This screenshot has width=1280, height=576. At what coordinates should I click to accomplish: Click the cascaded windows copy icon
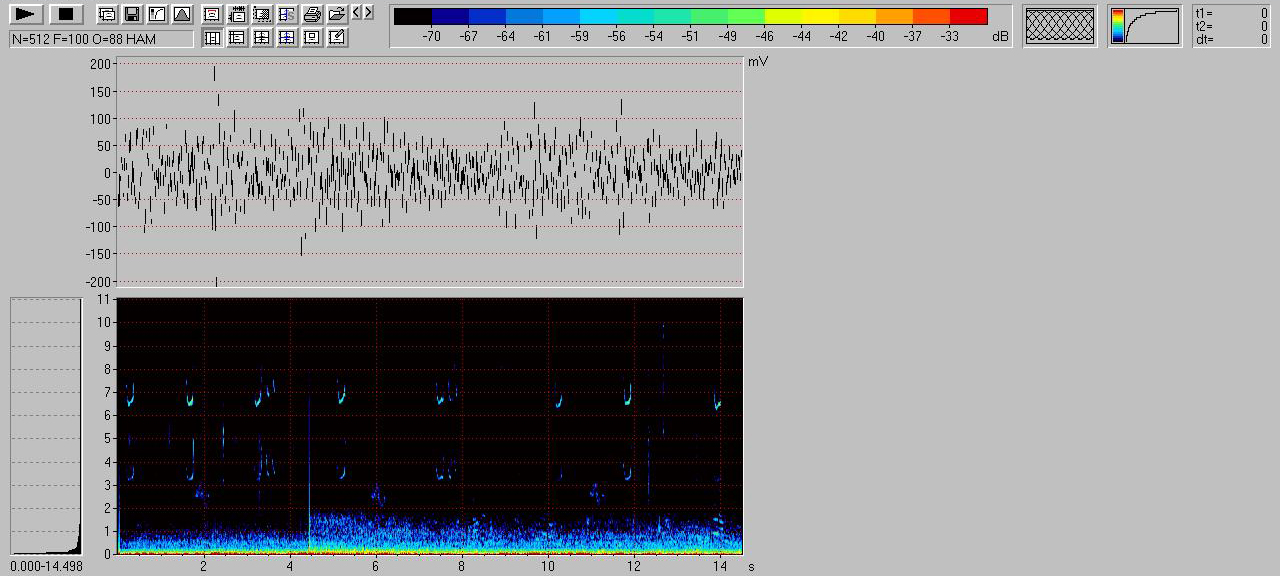coord(106,14)
